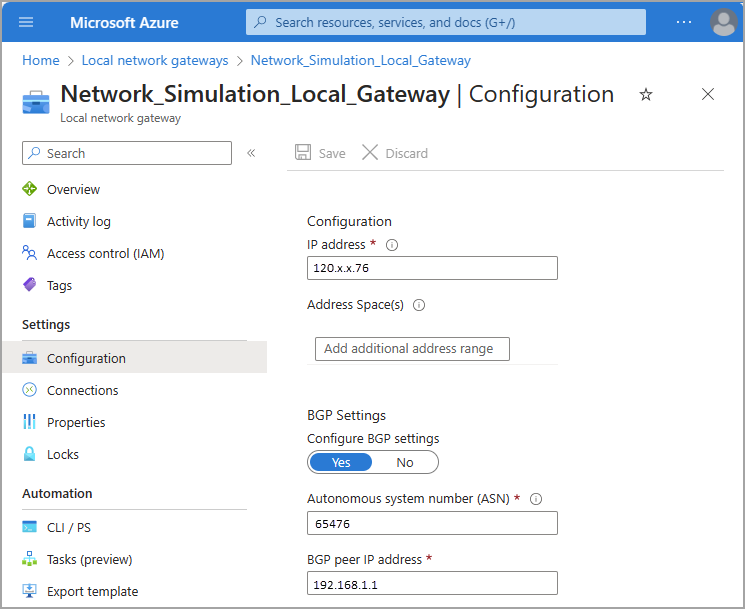The height and width of the screenshot is (609, 745).
Task: Open Activity log in sidebar
Action: point(78,221)
